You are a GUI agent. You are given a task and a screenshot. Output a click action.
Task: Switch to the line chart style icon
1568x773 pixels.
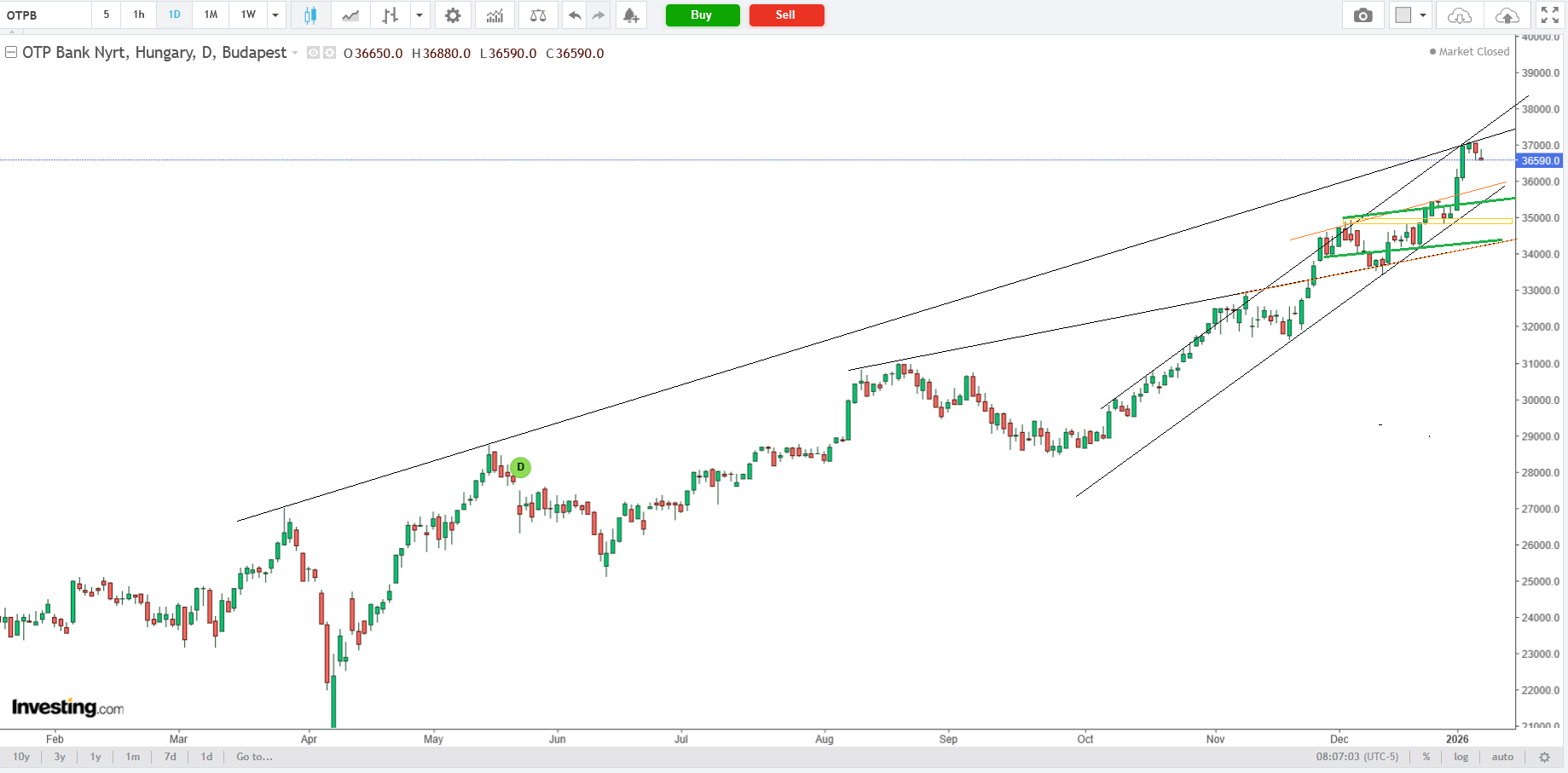350,15
